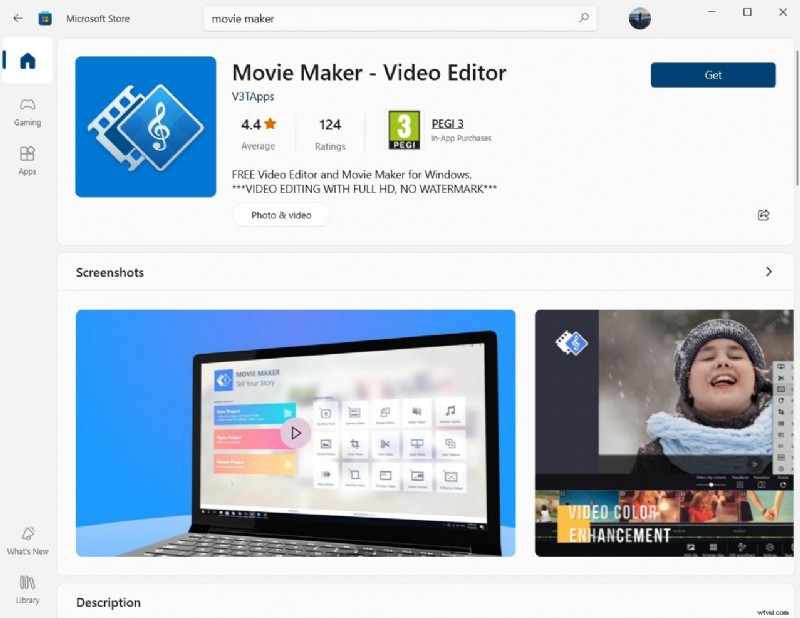Click the search magnifier icon
Screen dimensions: 800x618
tap(583, 18)
